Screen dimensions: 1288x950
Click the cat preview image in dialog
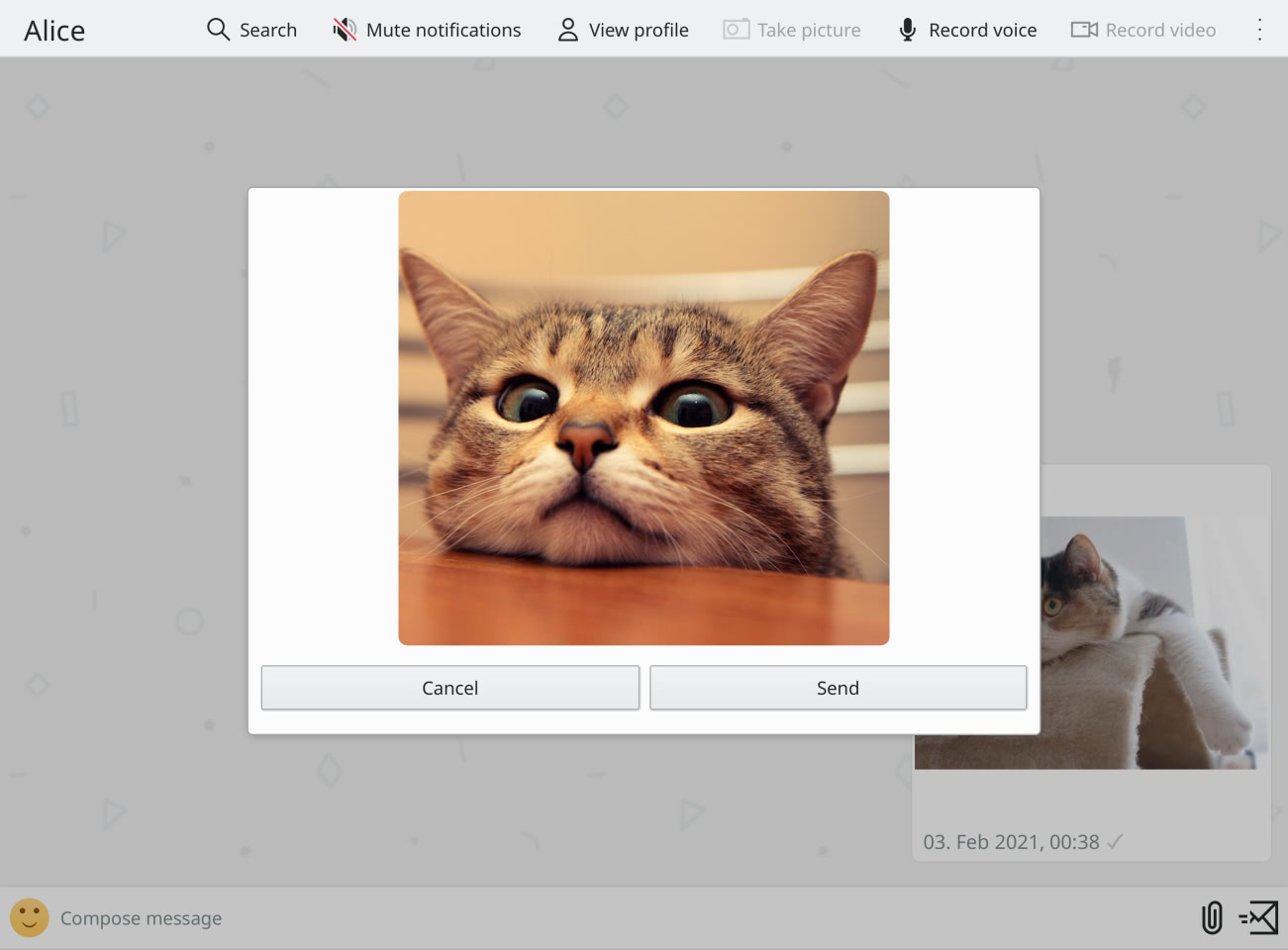pyautogui.click(x=644, y=418)
